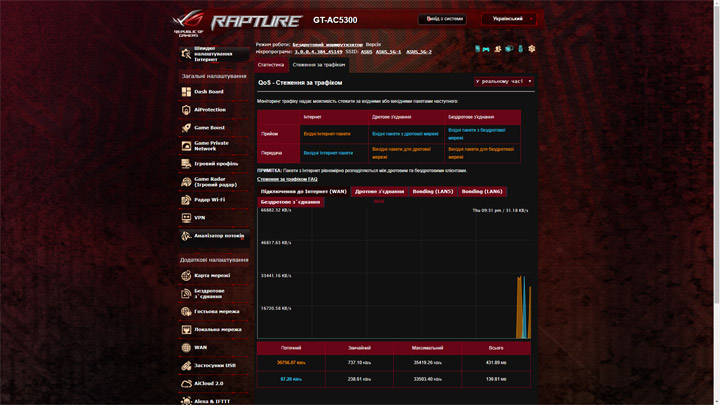Open the Гостьова мережа icon

pyautogui.click(x=186, y=311)
